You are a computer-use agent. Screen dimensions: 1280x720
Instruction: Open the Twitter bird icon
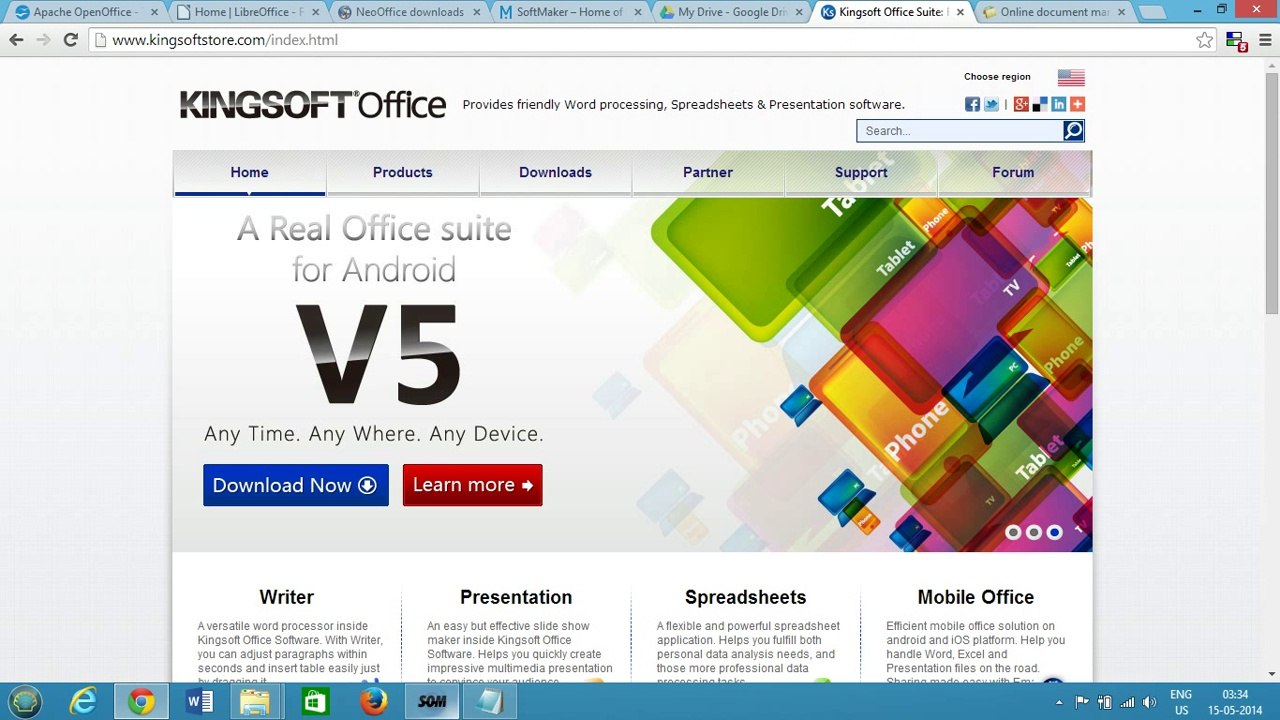[x=991, y=104]
